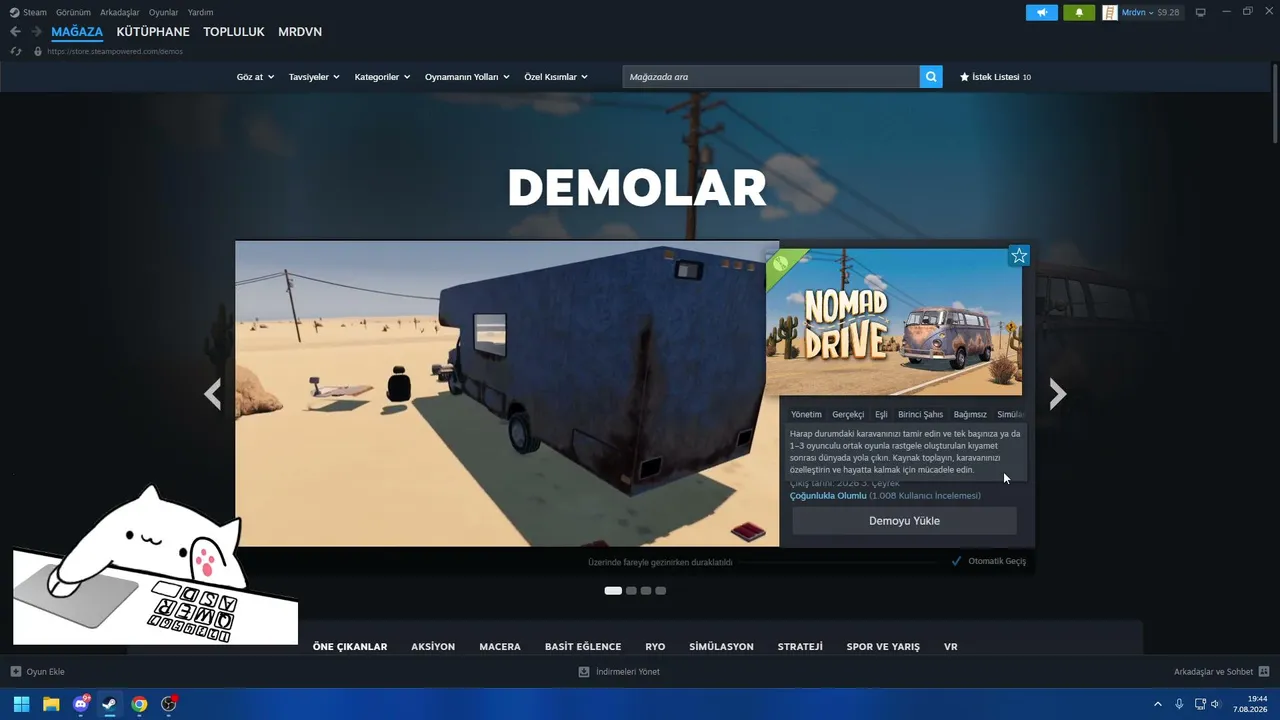
Task: Select the STRATEJİ category tab
Action: pos(800,646)
